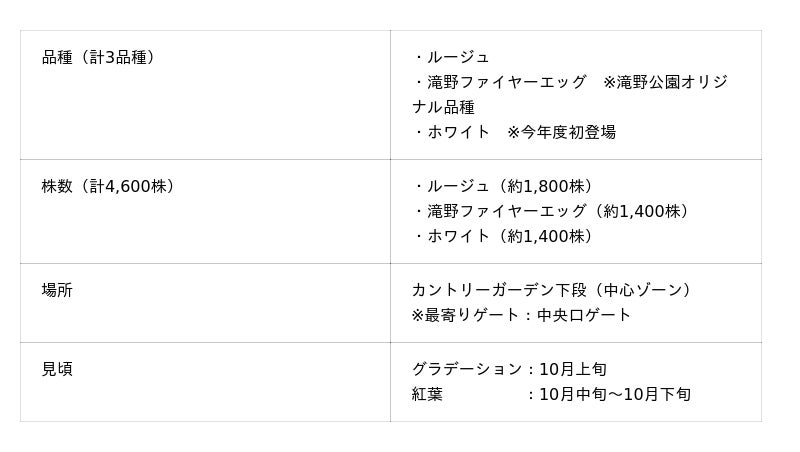
Task: Click ホワイト in the 品種 row
Action: point(458,132)
